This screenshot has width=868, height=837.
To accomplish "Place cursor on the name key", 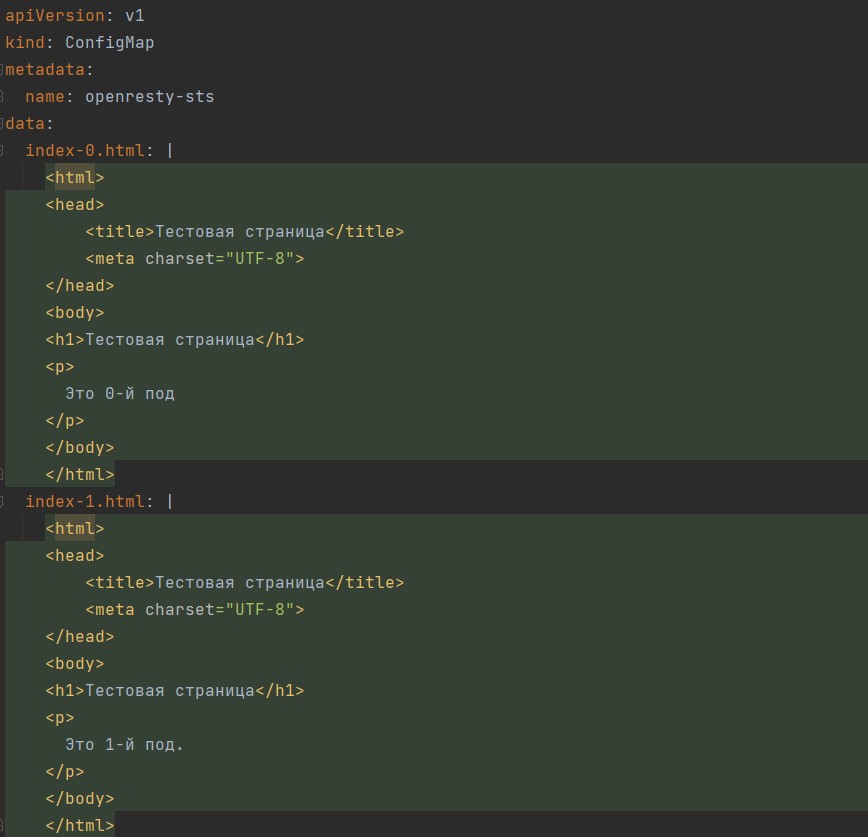I will tap(45, 97).
